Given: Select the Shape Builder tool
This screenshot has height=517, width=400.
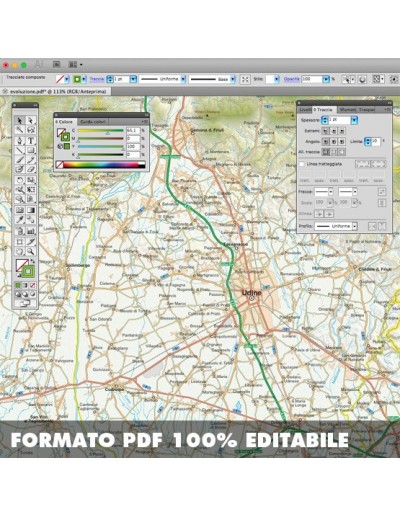Looking at the screenshot, I should (20, 199).
